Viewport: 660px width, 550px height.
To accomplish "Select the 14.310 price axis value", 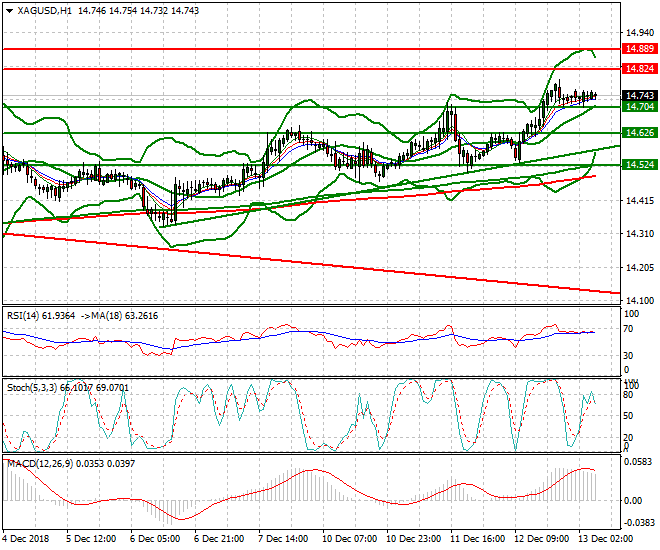I will tap(640, 234).
